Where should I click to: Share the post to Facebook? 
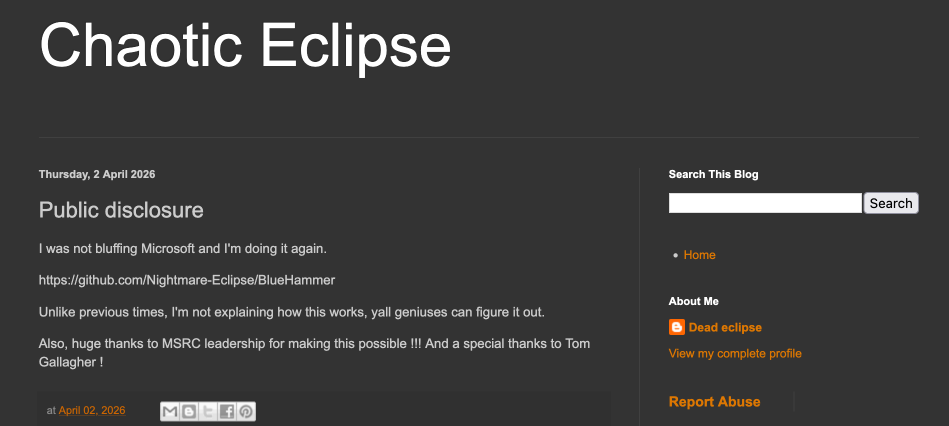pos(227,411)
